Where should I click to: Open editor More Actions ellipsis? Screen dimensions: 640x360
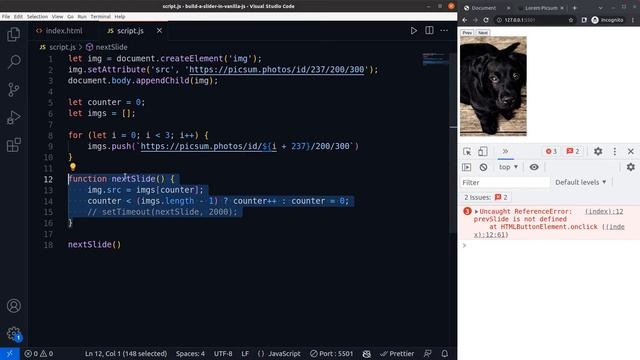[x=444, y=31]
